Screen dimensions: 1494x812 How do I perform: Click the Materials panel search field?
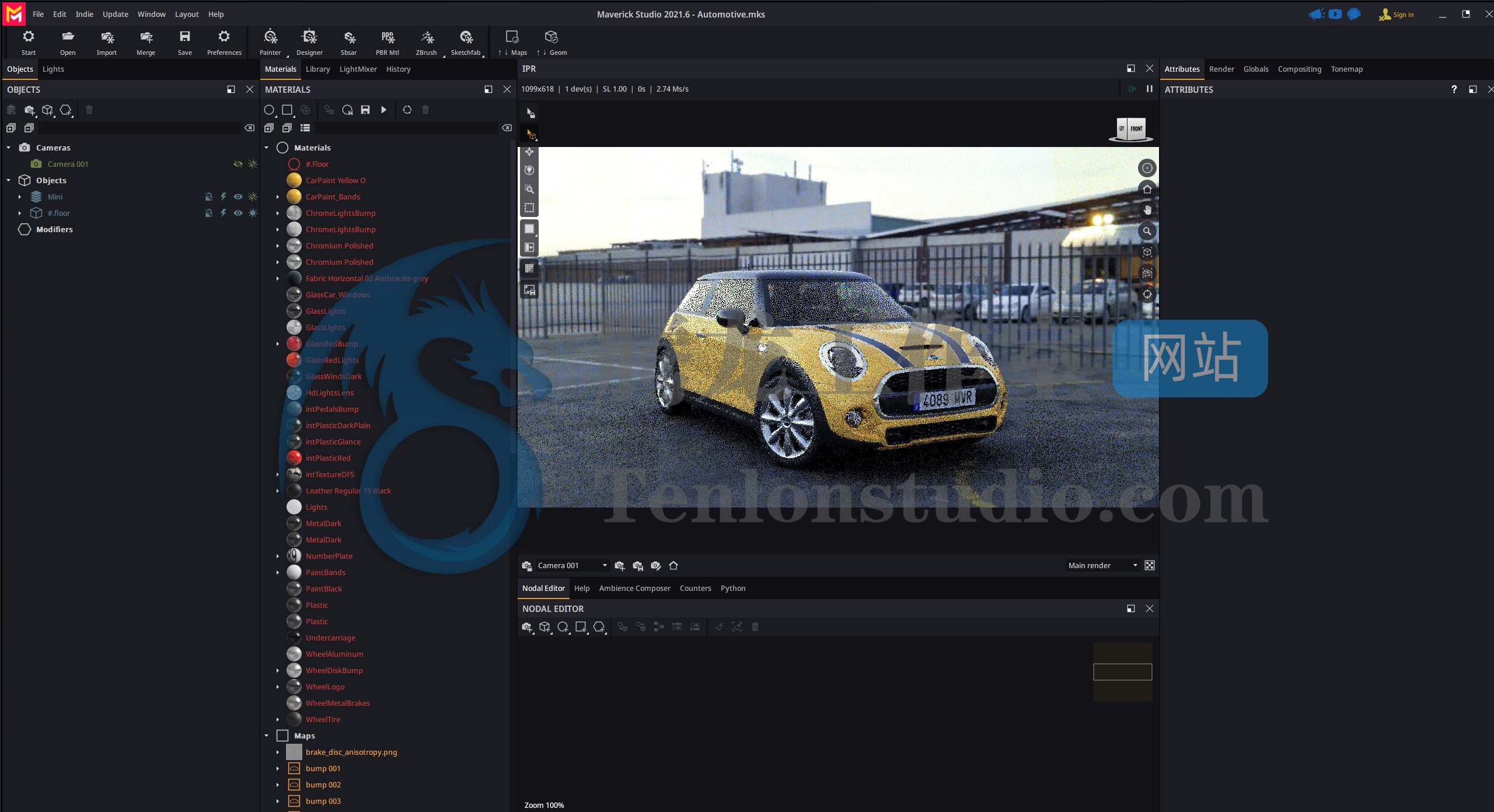pyautogui.click(x=407, y=128)
